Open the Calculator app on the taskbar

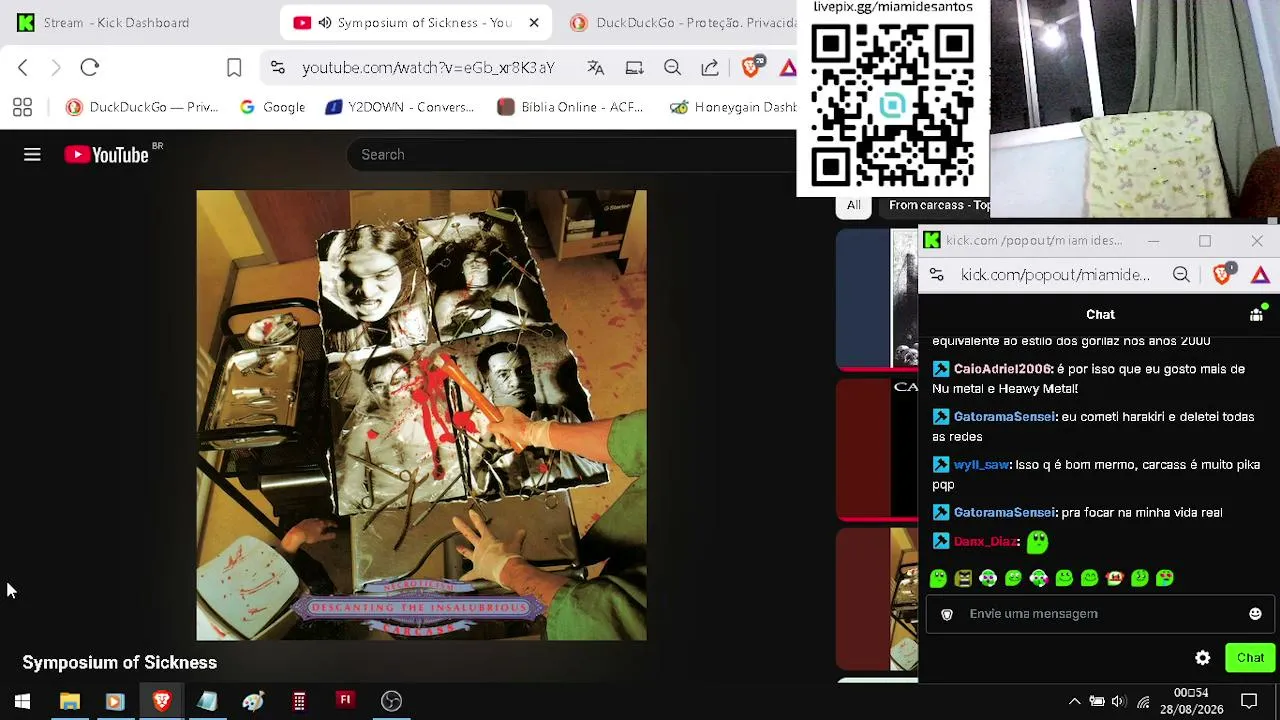(299, 701)
